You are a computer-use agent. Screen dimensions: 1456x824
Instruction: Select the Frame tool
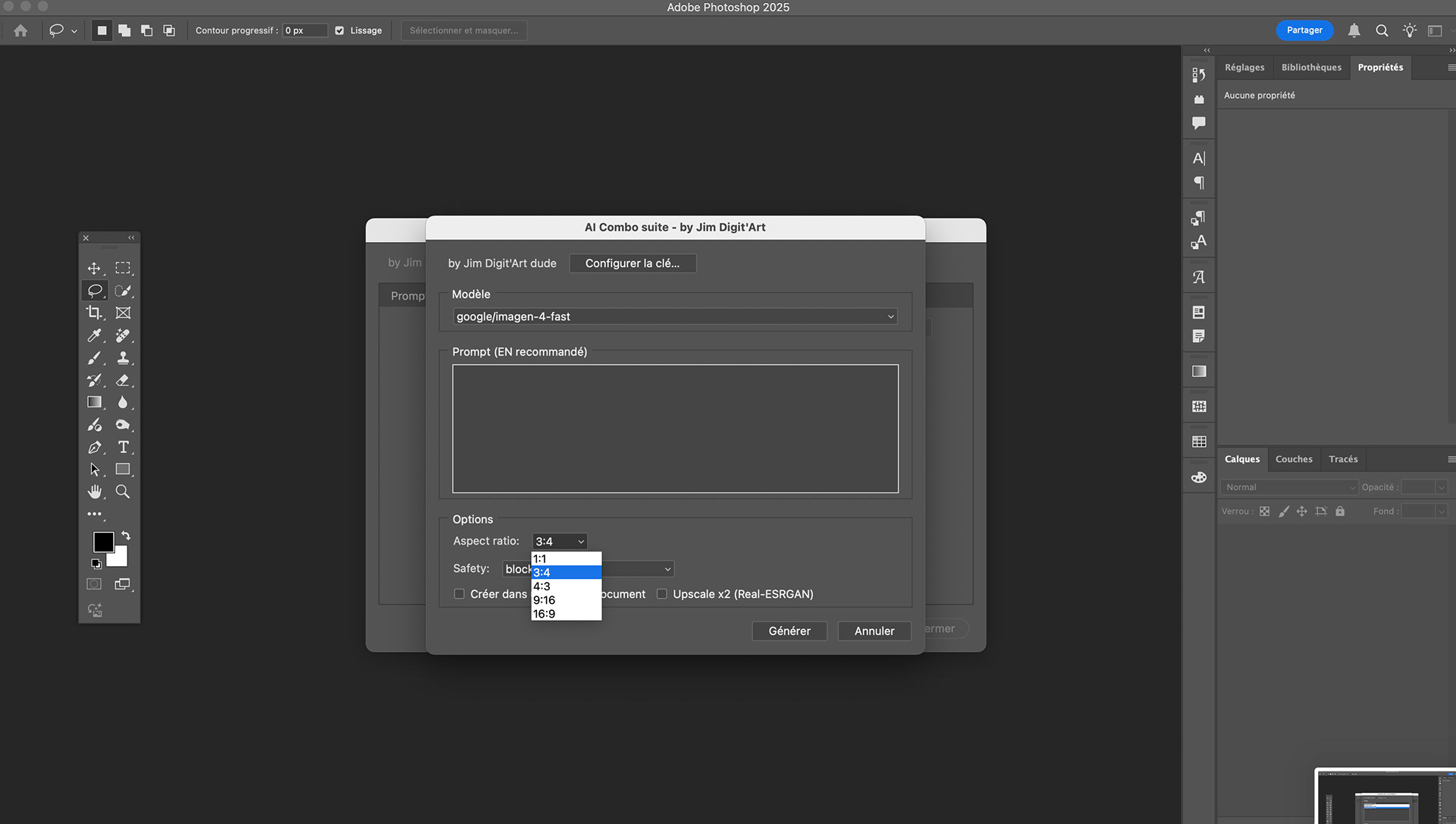tap(123, 313)
